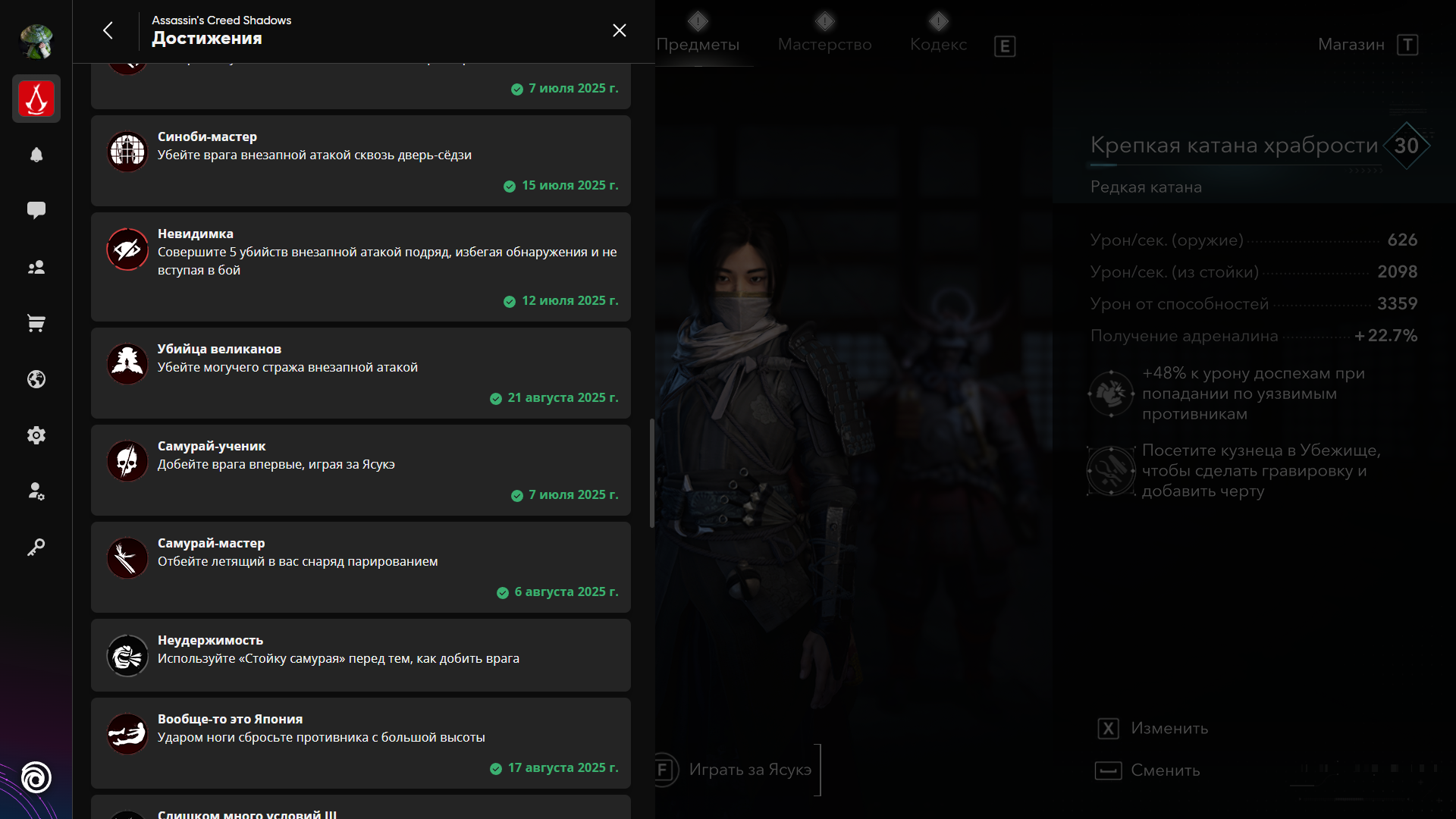The image size is (1456, 819).
Task: Open the friends icon in sidebar
Action: [36, 268]
